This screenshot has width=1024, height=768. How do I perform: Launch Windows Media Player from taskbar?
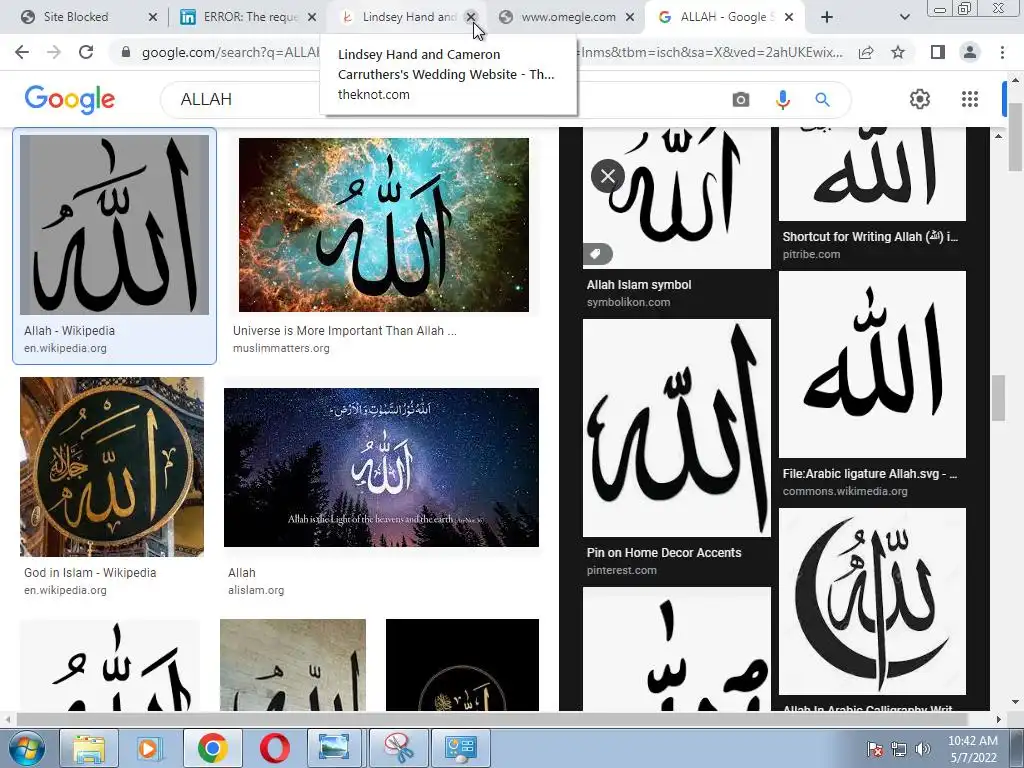coord(150,748)
